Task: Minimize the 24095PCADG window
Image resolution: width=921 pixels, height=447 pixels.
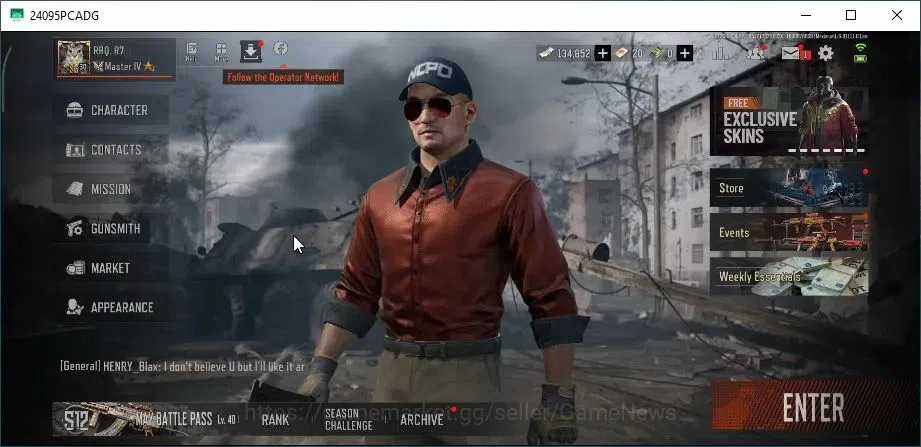Action: tap(805, 15)
